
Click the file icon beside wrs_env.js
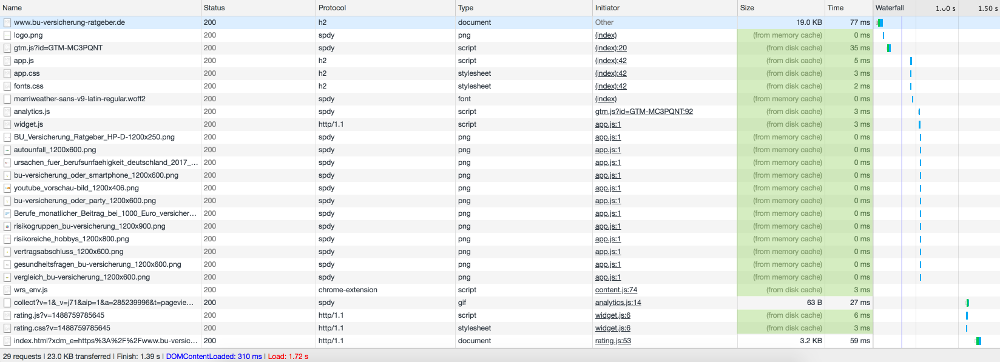[7, 290]
